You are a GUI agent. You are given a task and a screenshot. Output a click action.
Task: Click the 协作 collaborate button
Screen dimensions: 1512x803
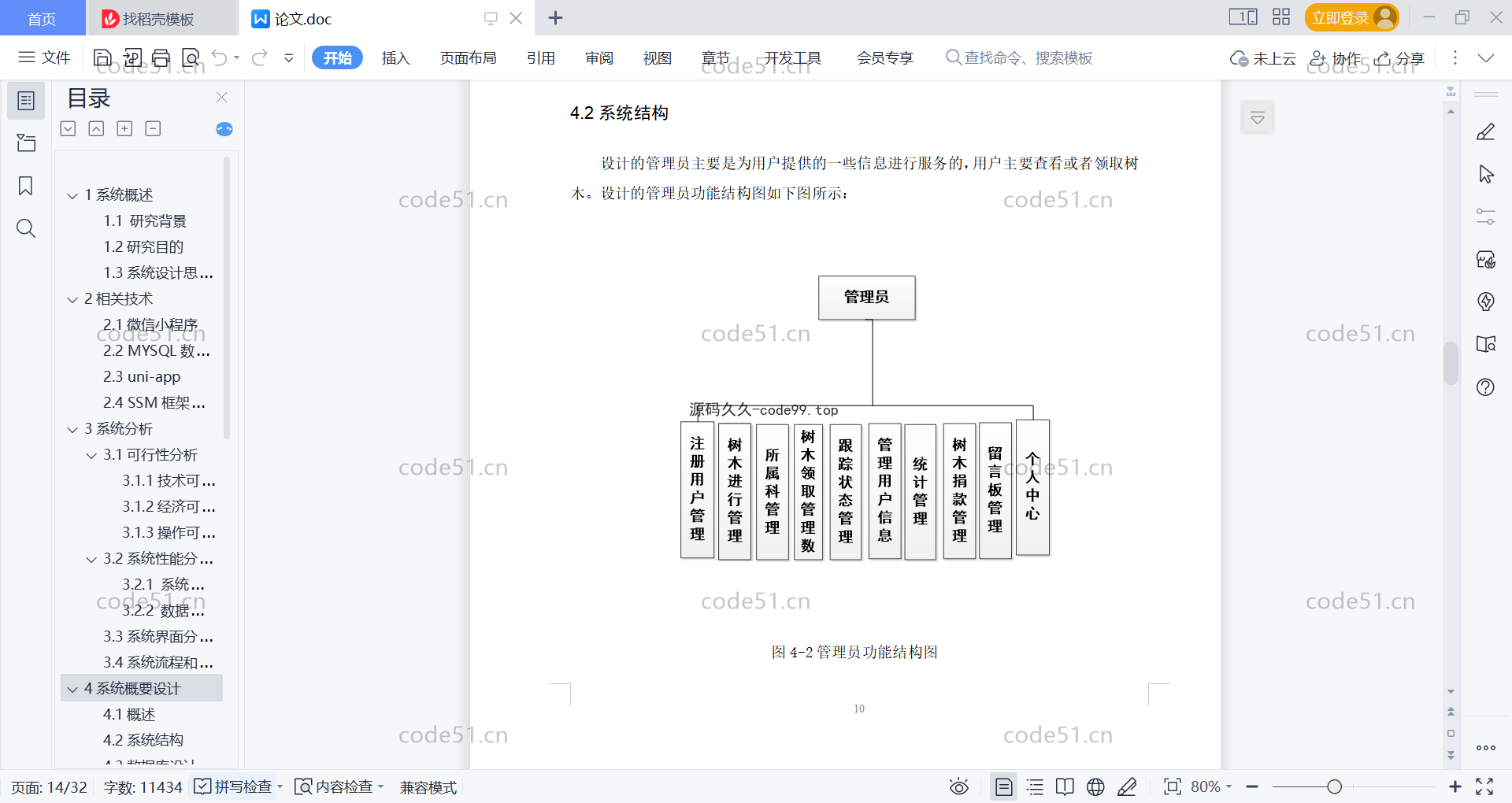pos(1336,57)
